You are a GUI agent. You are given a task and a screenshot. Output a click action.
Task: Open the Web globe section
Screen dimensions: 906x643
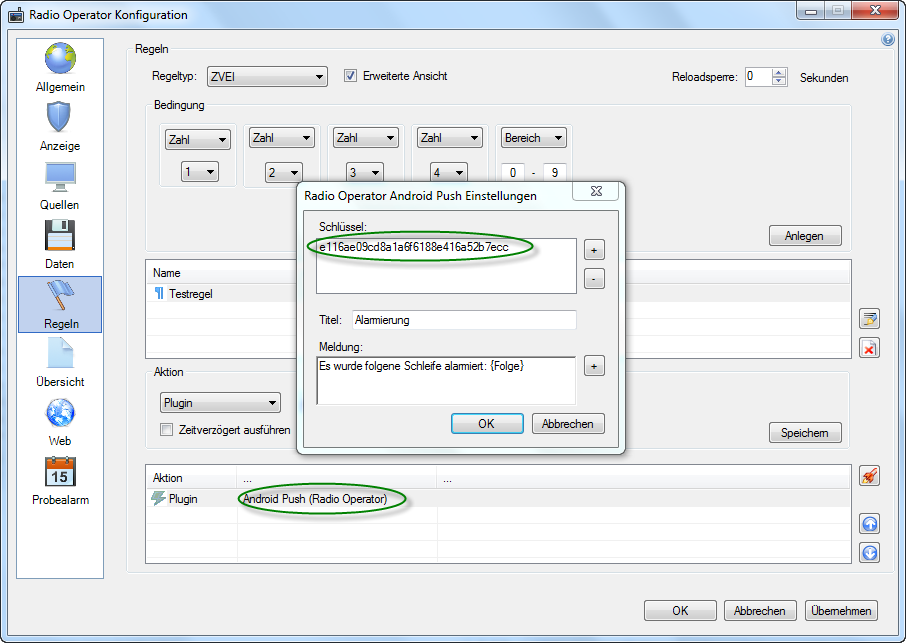point(60,422)
